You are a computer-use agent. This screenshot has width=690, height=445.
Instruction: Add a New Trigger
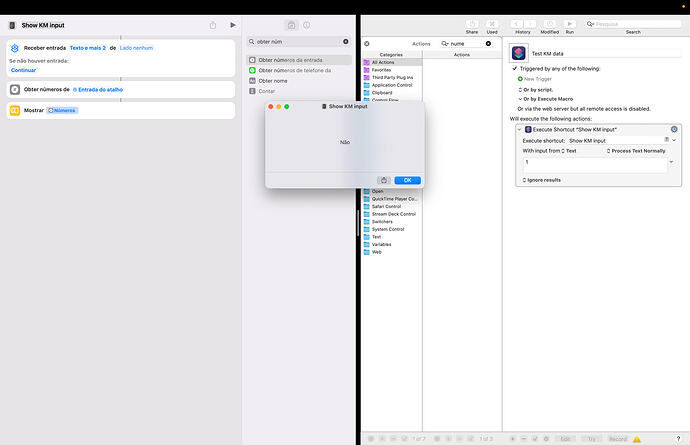click(x=535, y=79)
